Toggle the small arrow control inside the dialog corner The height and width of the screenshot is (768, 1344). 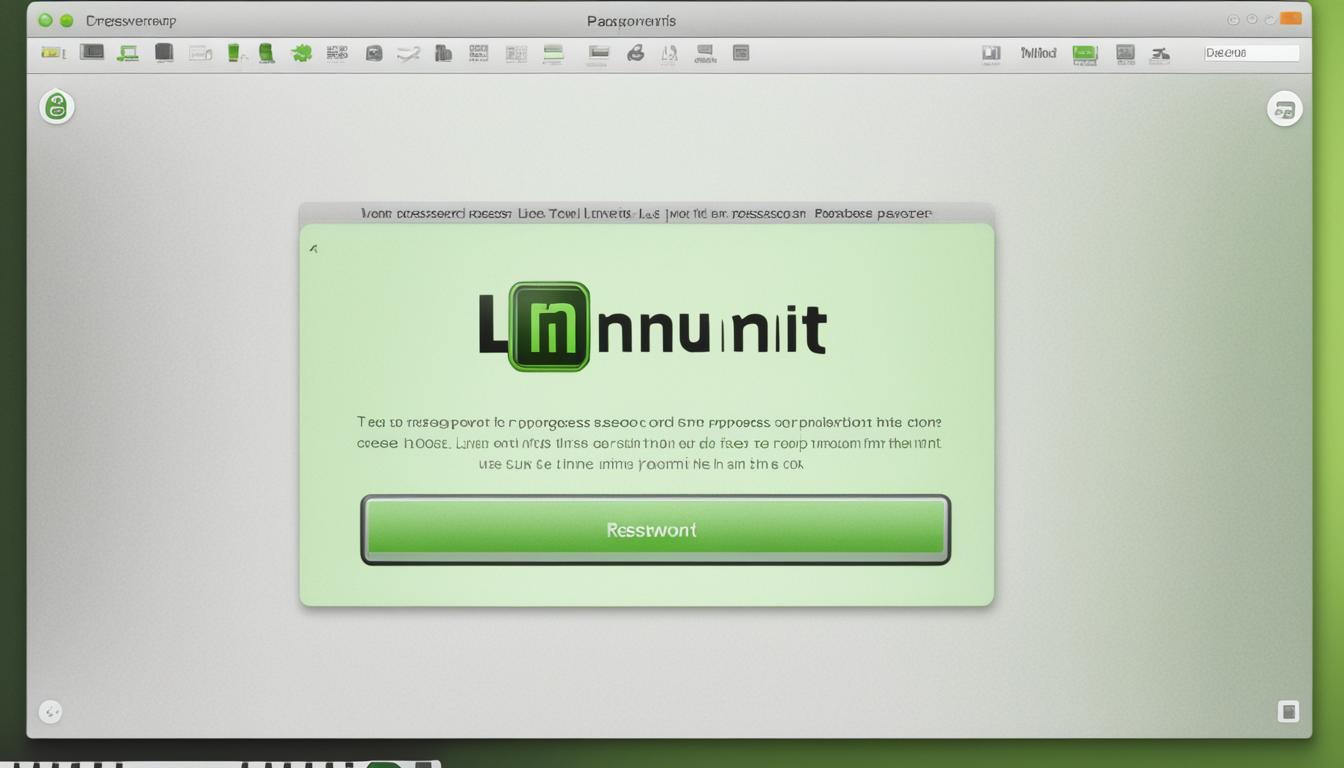point(314,248)
